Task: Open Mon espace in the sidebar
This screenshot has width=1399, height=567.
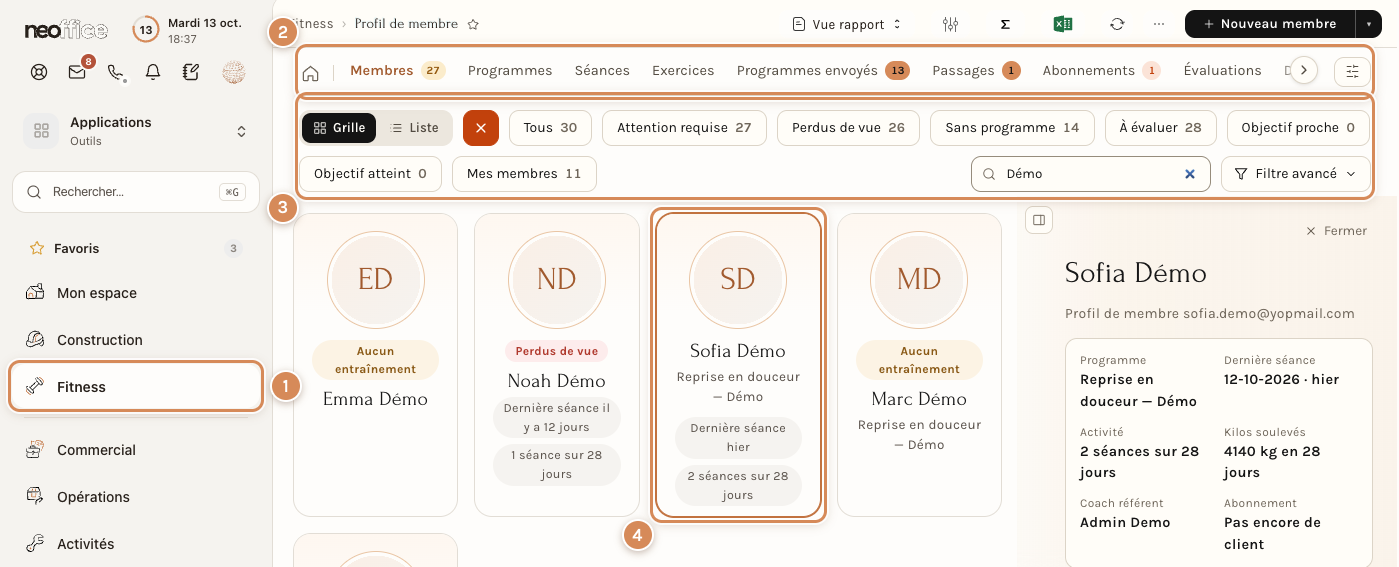Action: point(135,293)
